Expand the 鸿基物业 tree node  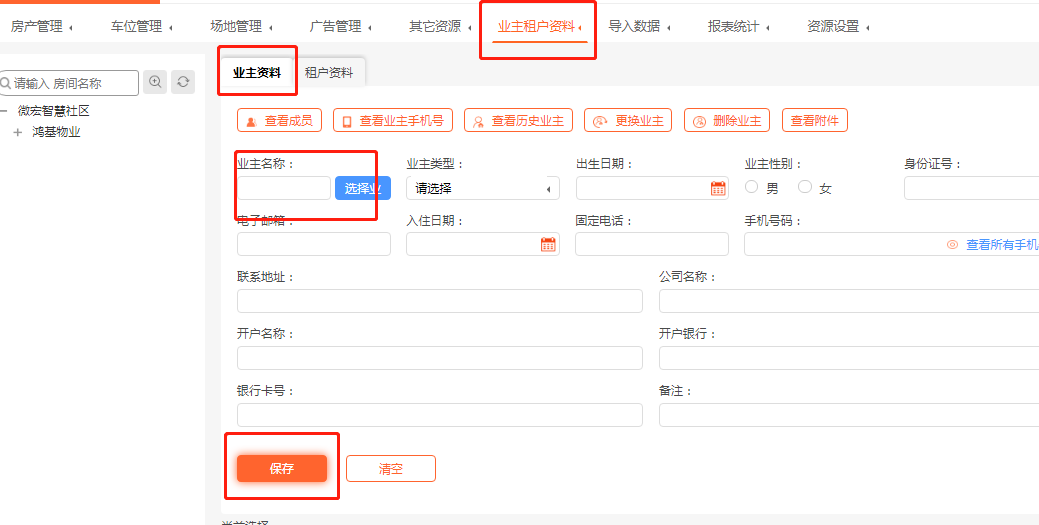(17, 131)
